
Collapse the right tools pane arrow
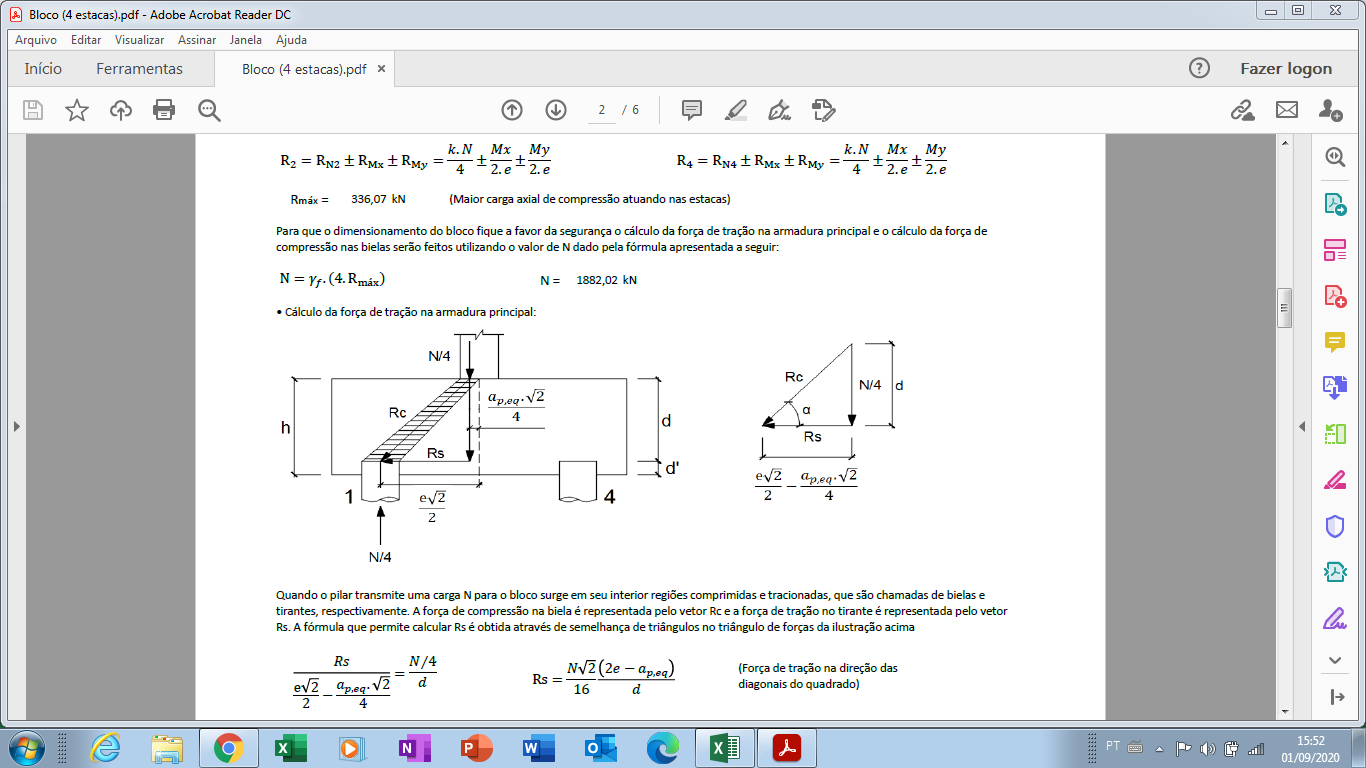click(1302, 426)
